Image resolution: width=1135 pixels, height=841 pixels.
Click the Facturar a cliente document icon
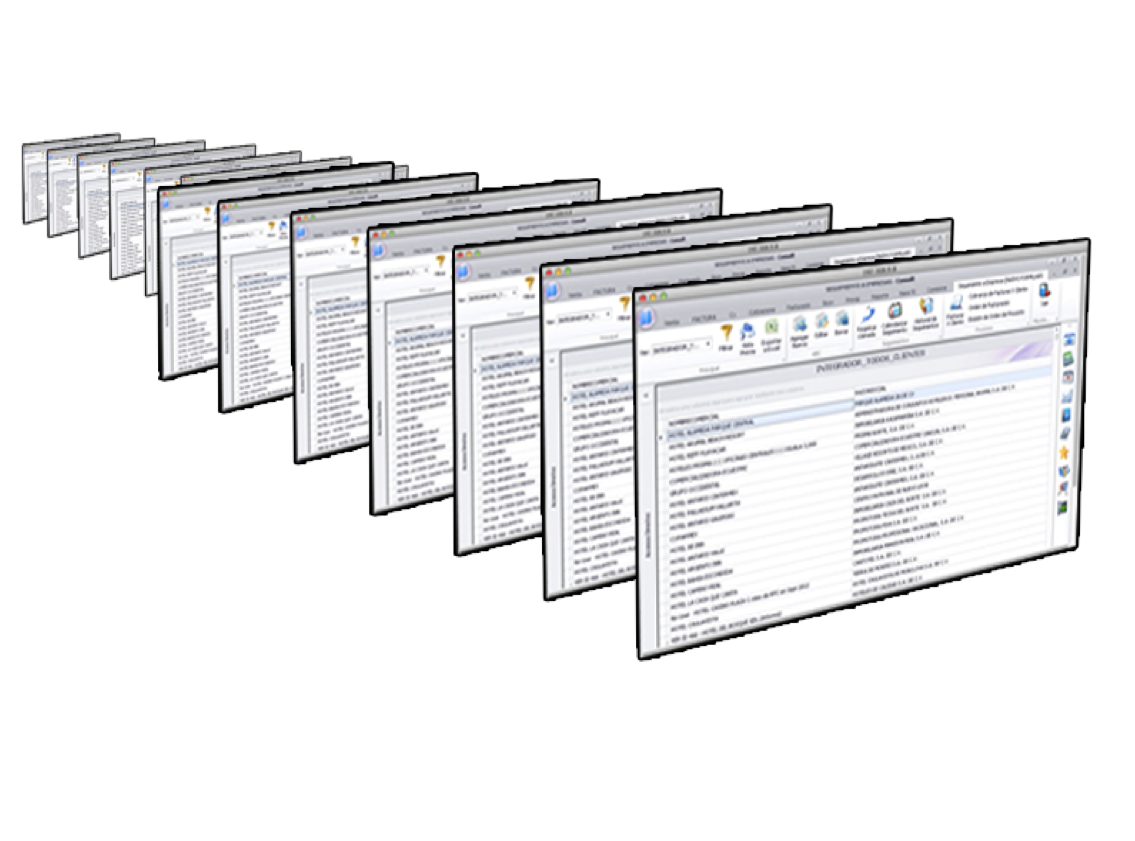point(955,302)
